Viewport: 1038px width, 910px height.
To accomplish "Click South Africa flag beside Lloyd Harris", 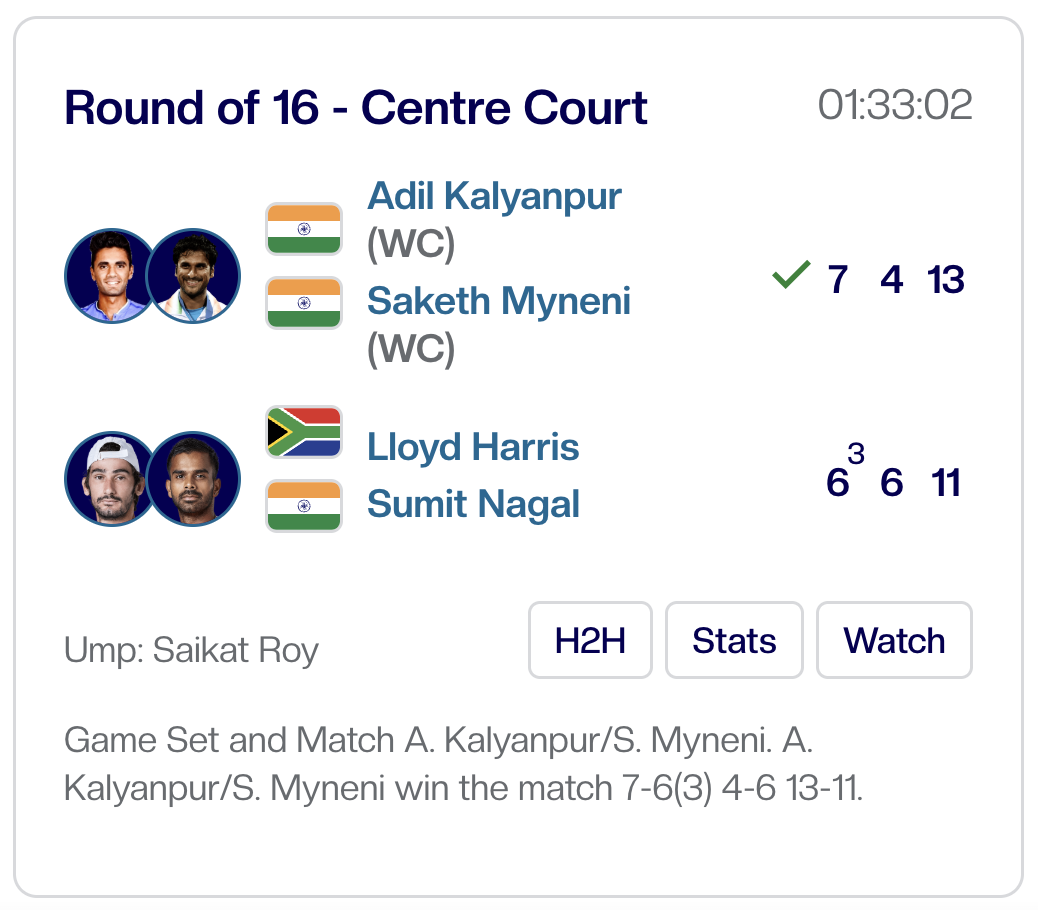I will tap(304, 432).
